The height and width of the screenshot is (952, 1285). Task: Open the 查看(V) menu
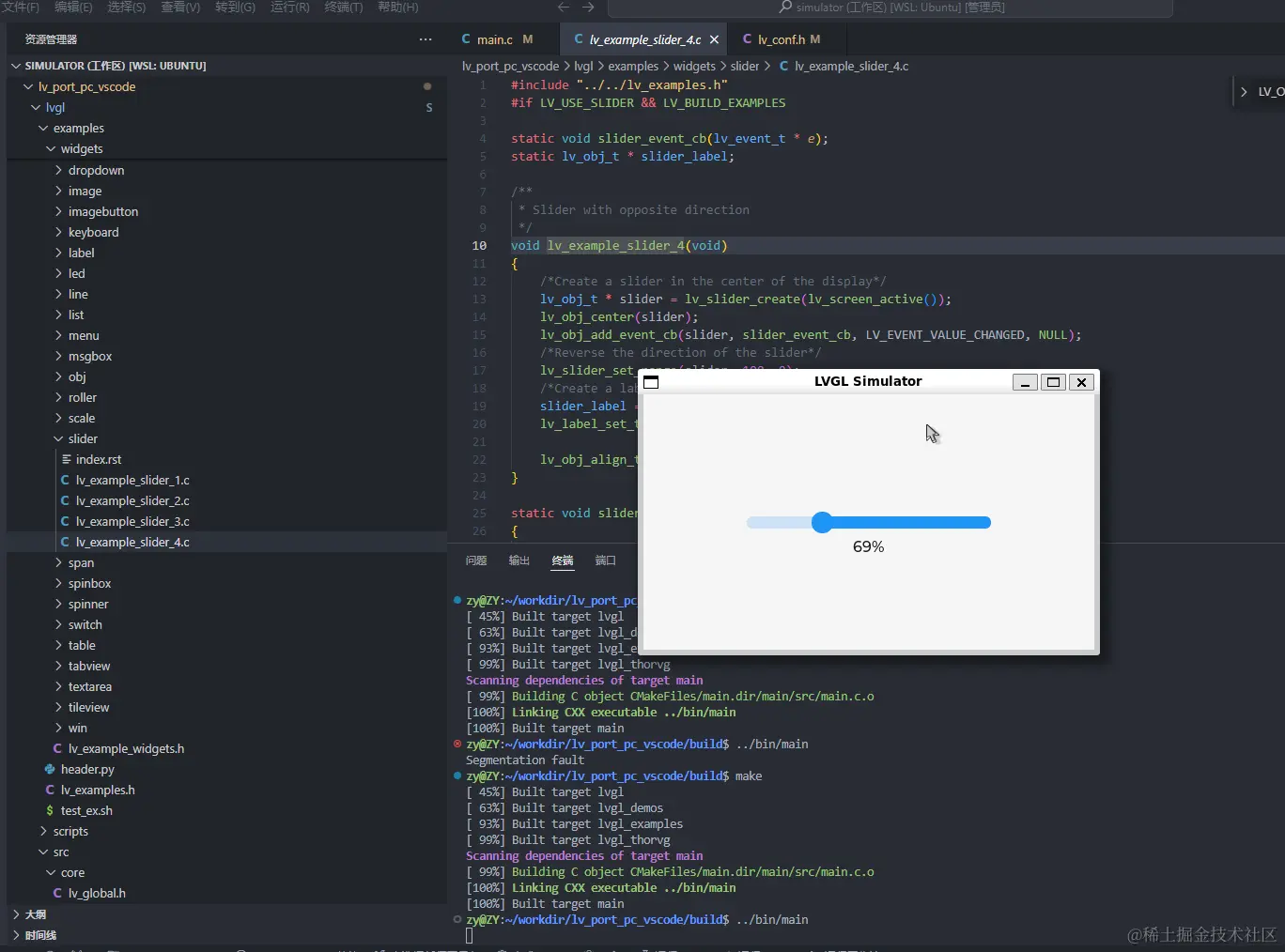click(x=180, y=8)
